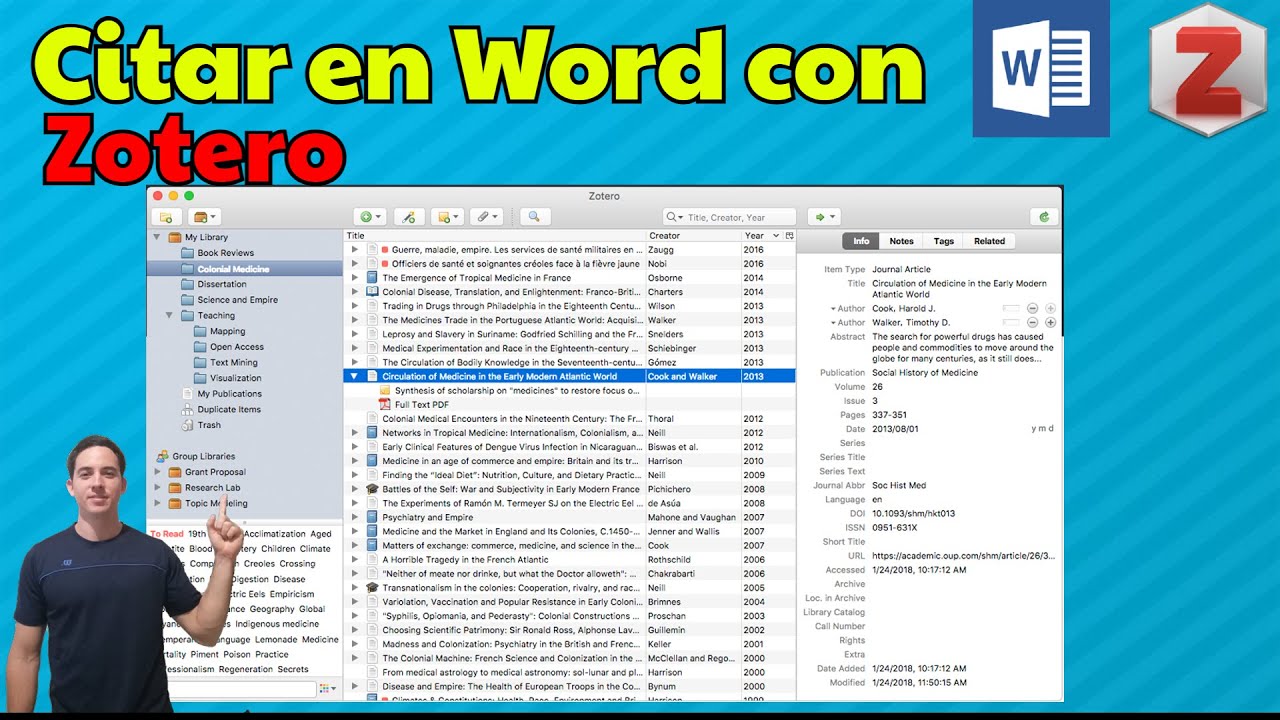Filter by the Indigenous medicine tag
This screenshot has width=1280, height=720.
(277, 624)
